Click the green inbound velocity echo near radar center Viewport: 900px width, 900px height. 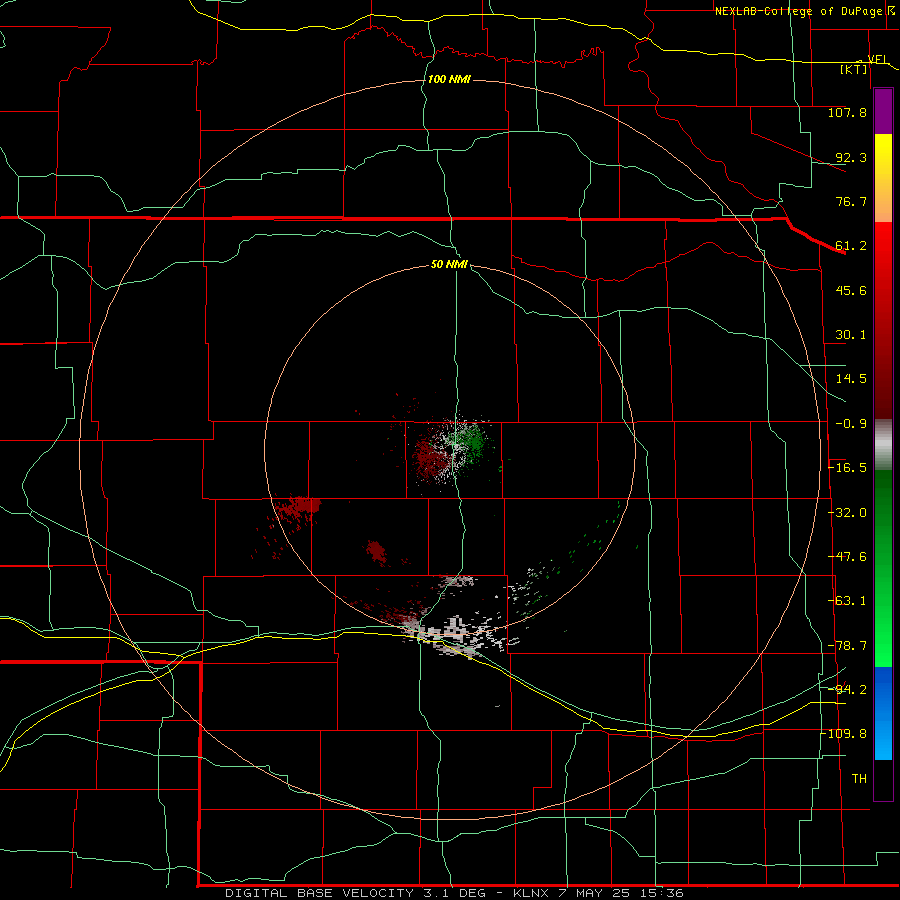[473, 443]
